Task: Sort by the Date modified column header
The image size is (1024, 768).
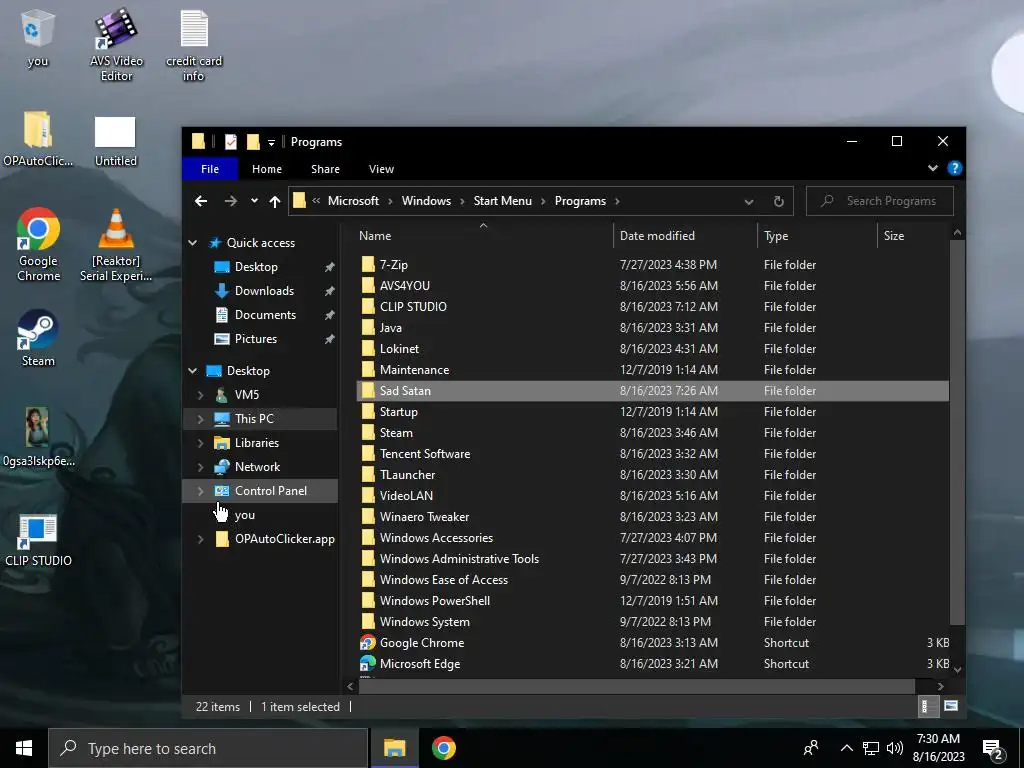Action: 684,236
